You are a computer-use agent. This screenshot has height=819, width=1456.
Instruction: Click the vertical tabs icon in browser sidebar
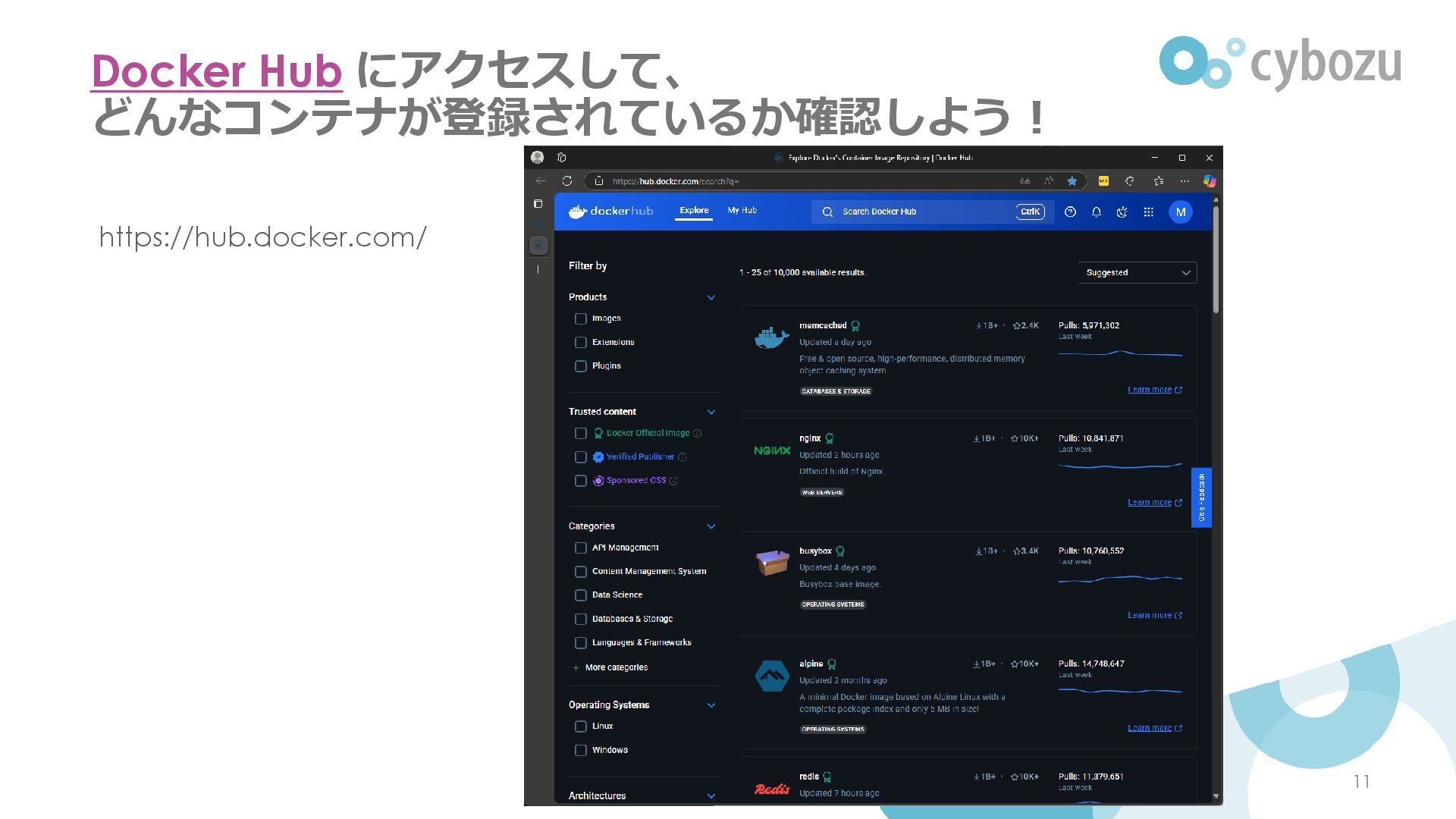click(x=538, y=204)
